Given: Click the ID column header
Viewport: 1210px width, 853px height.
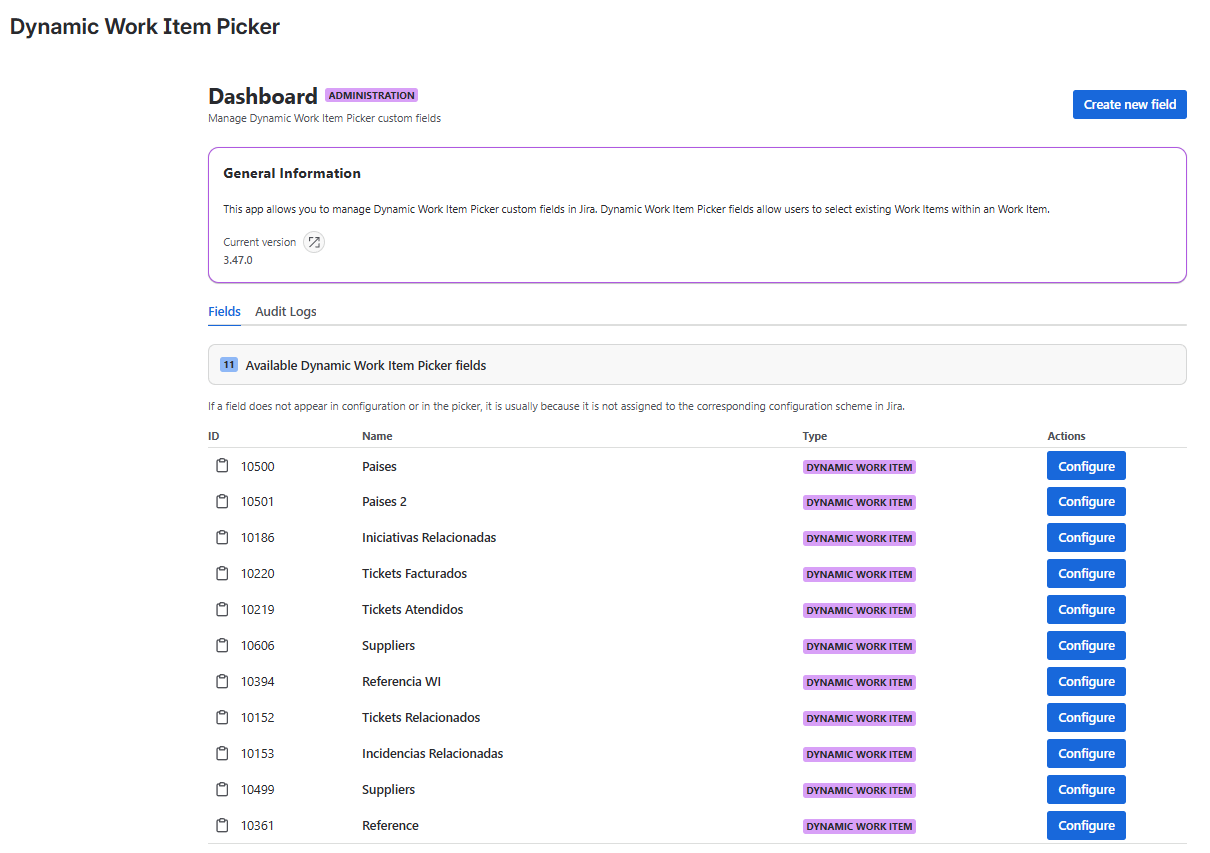Looking at the screenshot, I should click(213, 436).
